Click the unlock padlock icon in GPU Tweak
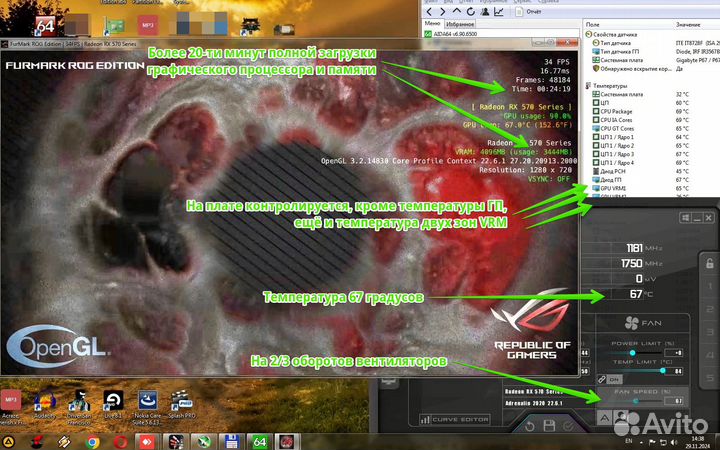 point(709,263)
